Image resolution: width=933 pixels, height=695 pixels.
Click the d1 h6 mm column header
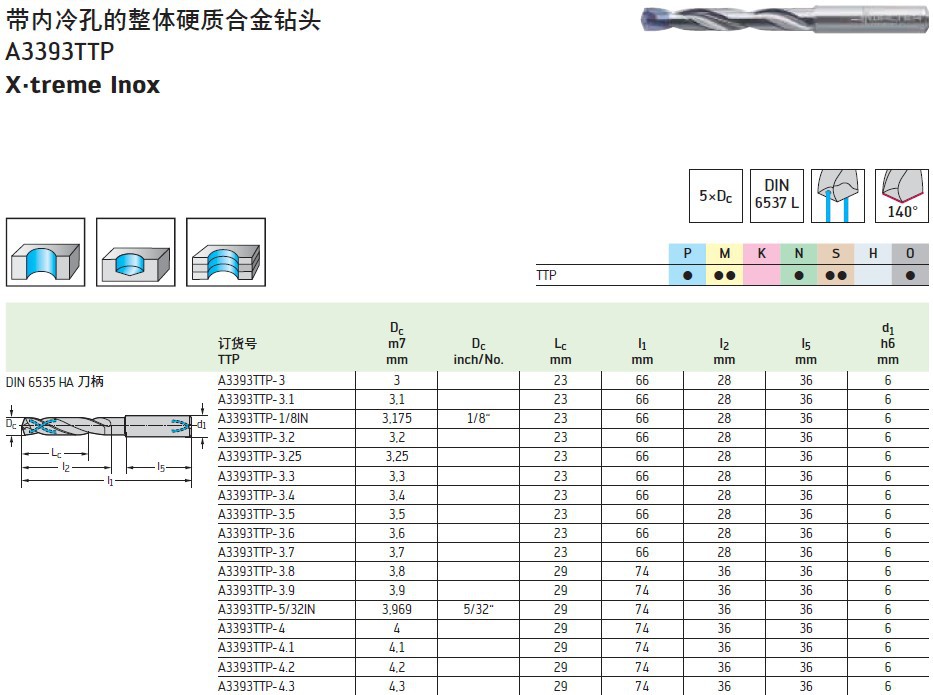pos(888,344)
